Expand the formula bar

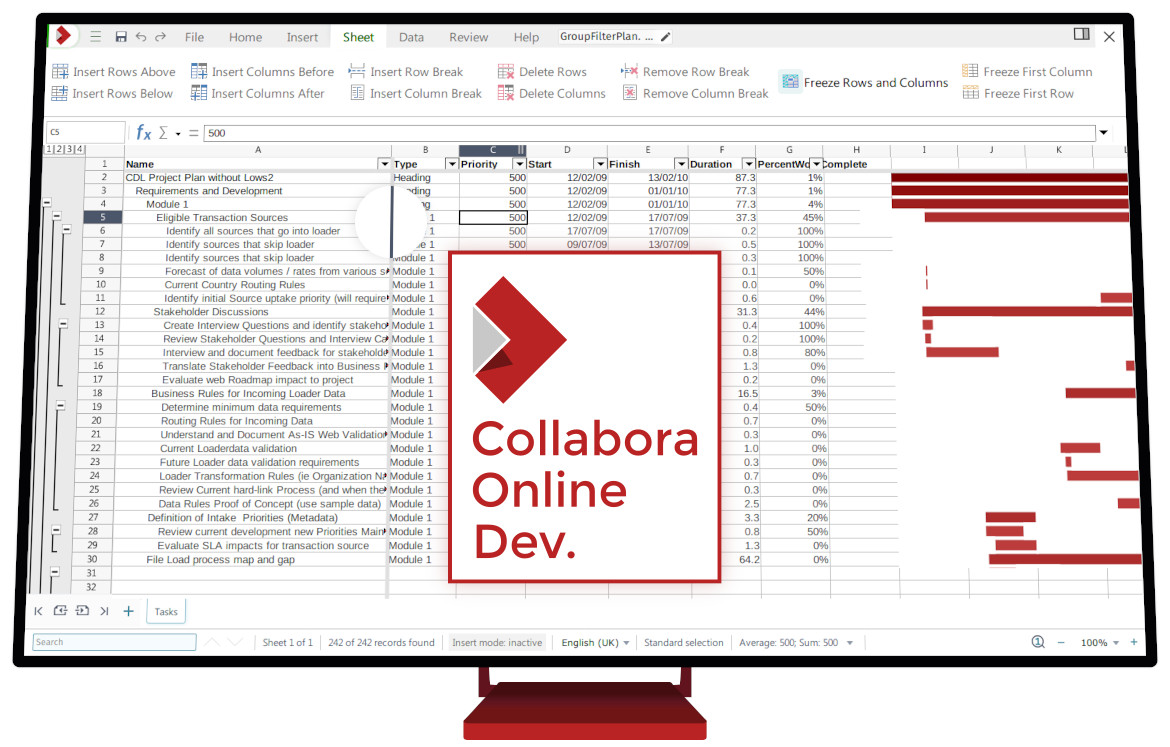(1103, 133)
